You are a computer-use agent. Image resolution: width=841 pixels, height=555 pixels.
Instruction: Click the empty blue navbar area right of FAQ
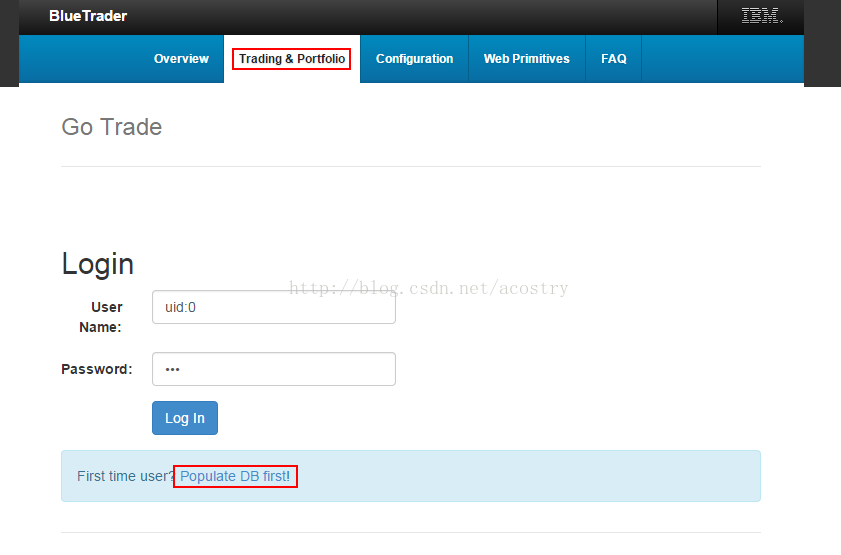(720, 59)
